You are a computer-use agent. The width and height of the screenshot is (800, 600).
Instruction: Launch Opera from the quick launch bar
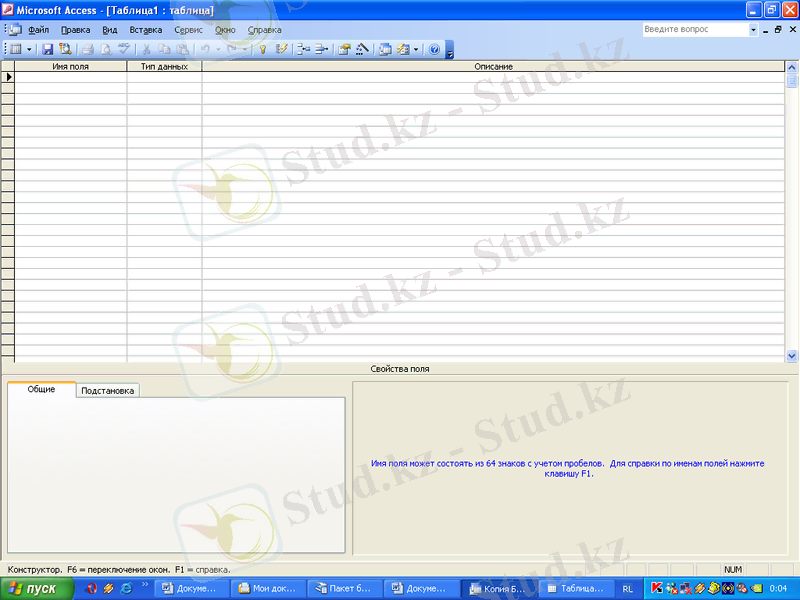[91, 588]
